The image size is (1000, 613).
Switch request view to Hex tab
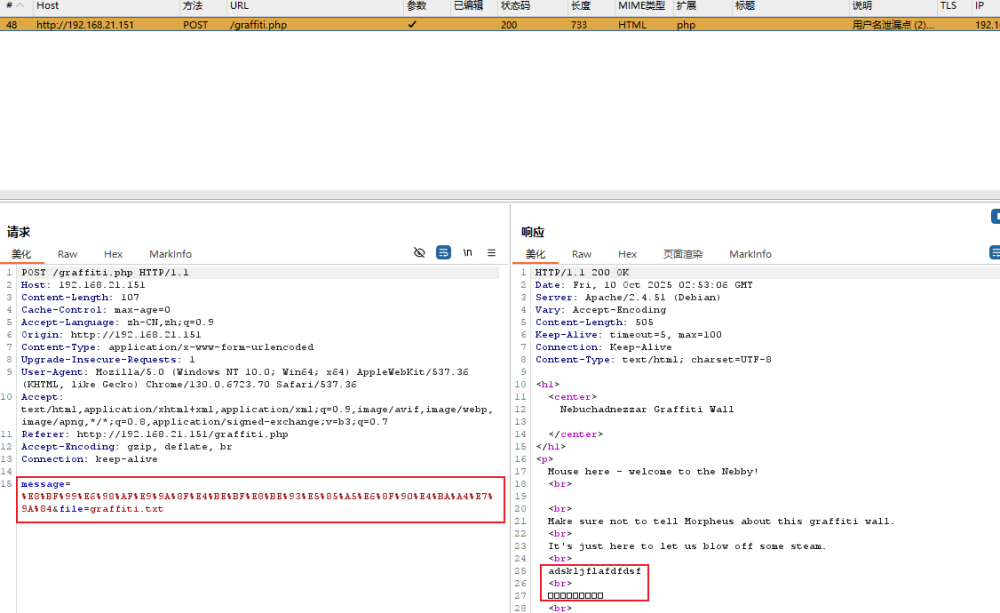113,254
